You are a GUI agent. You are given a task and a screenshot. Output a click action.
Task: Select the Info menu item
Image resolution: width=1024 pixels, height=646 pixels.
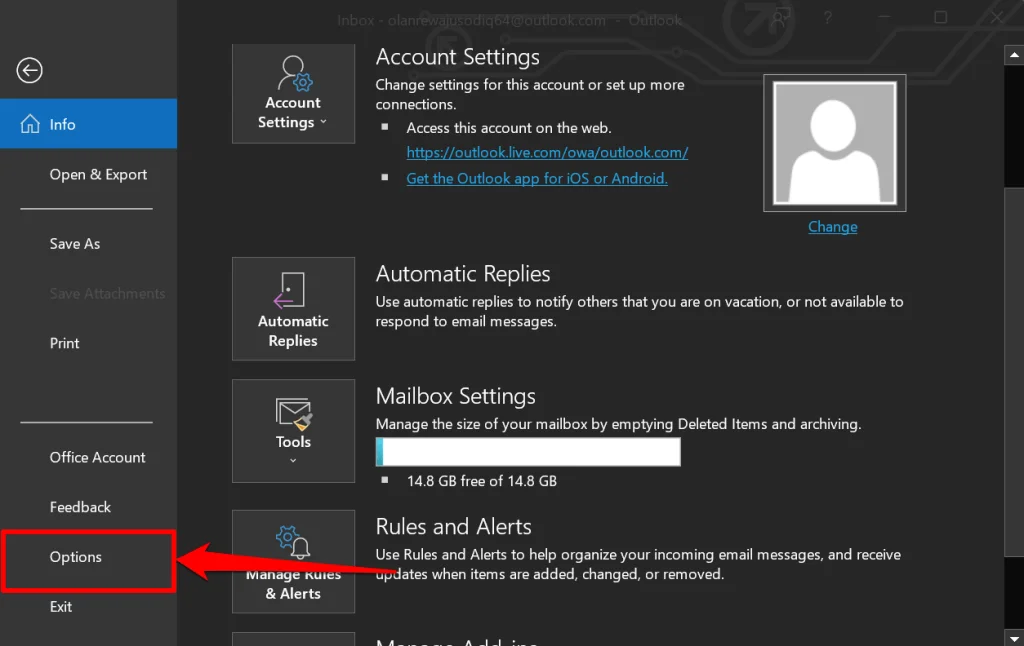click(x=88, y=123)
